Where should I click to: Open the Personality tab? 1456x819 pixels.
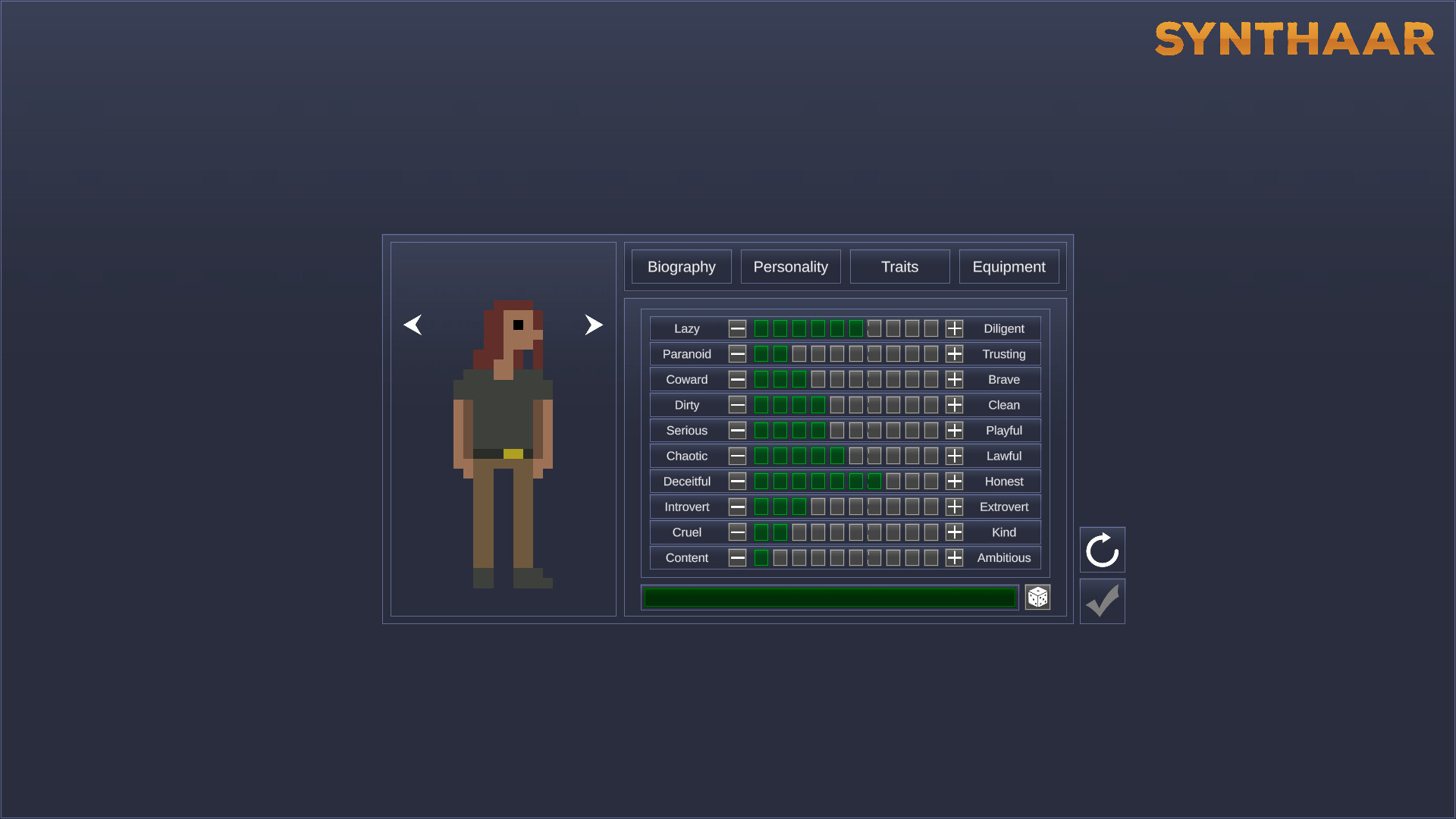790,266
